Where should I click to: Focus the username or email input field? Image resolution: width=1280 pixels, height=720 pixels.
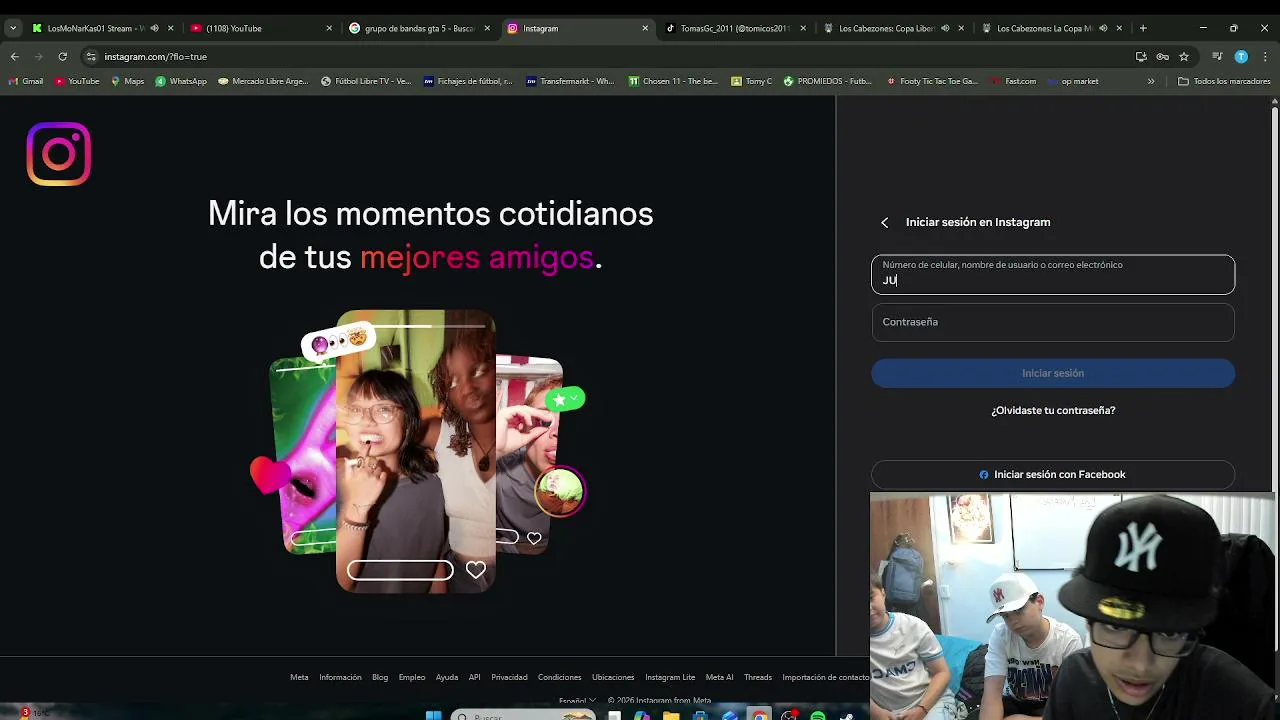point(1053,274)
